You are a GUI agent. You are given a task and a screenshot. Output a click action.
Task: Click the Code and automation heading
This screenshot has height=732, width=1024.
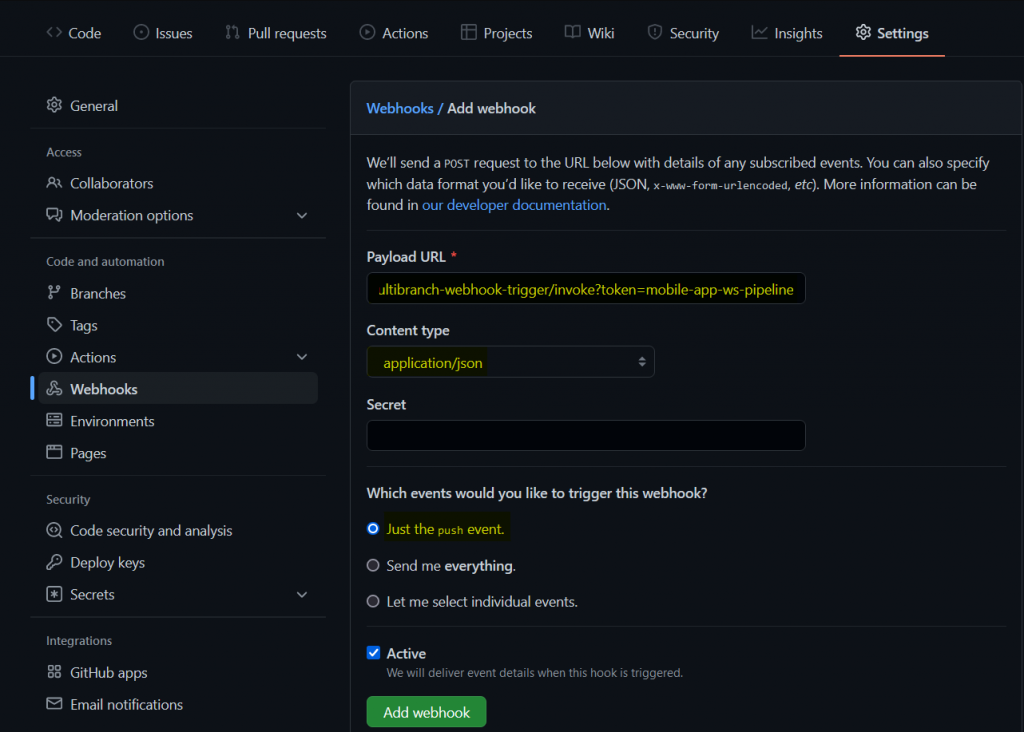105,261
